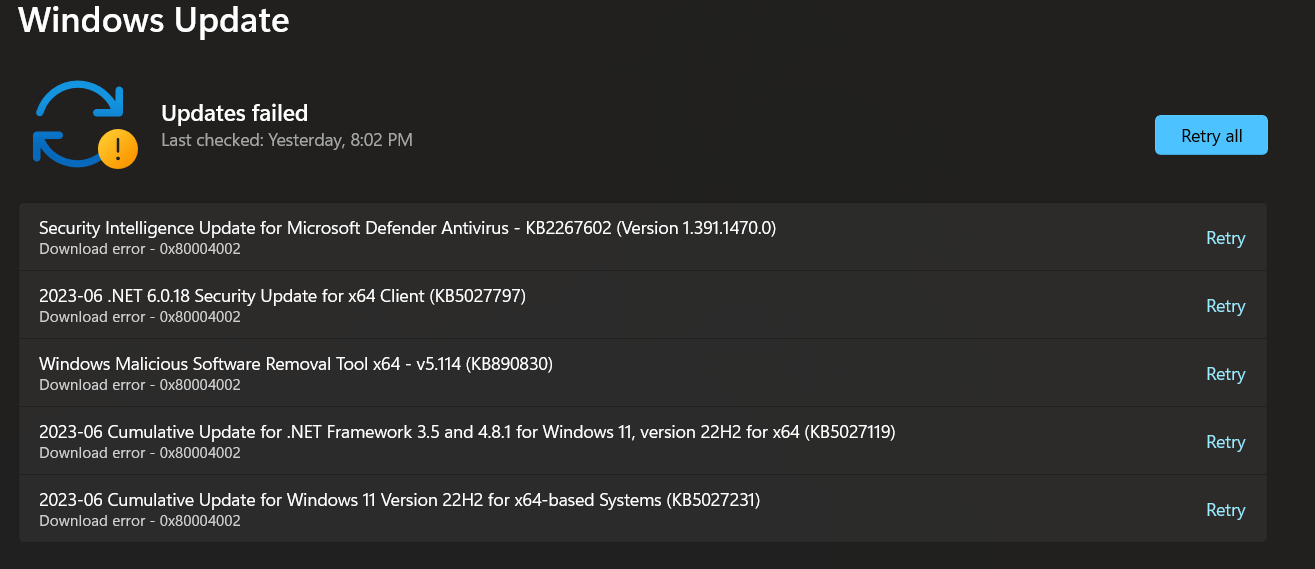Select the Windows 11 Version 22H2 cumulative update title
The height and width of the screenshot is (569, 1315).
click(x=399, y=500)
